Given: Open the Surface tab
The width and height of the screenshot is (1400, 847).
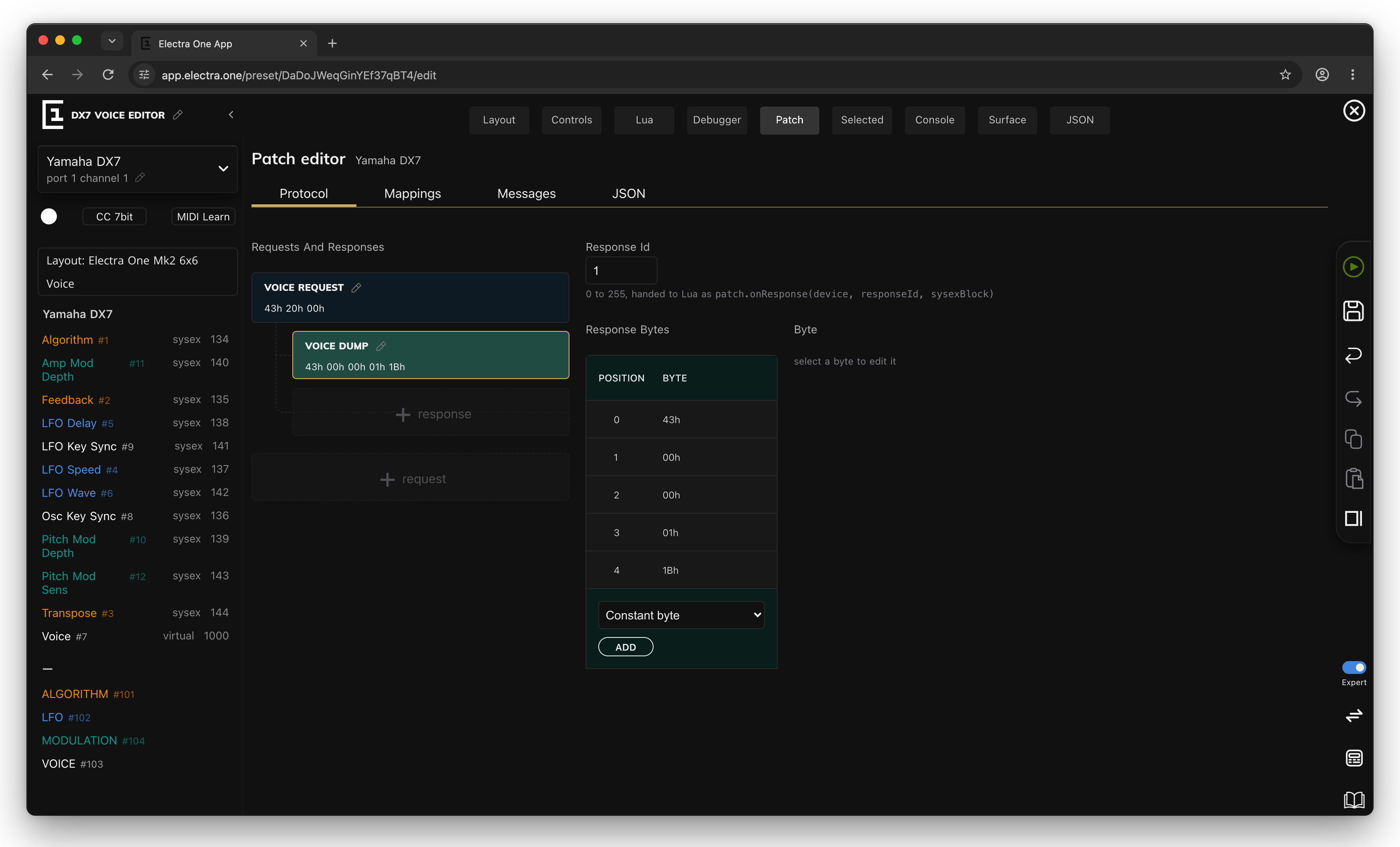Looking at the screenshot, I should click(1007, 120).
